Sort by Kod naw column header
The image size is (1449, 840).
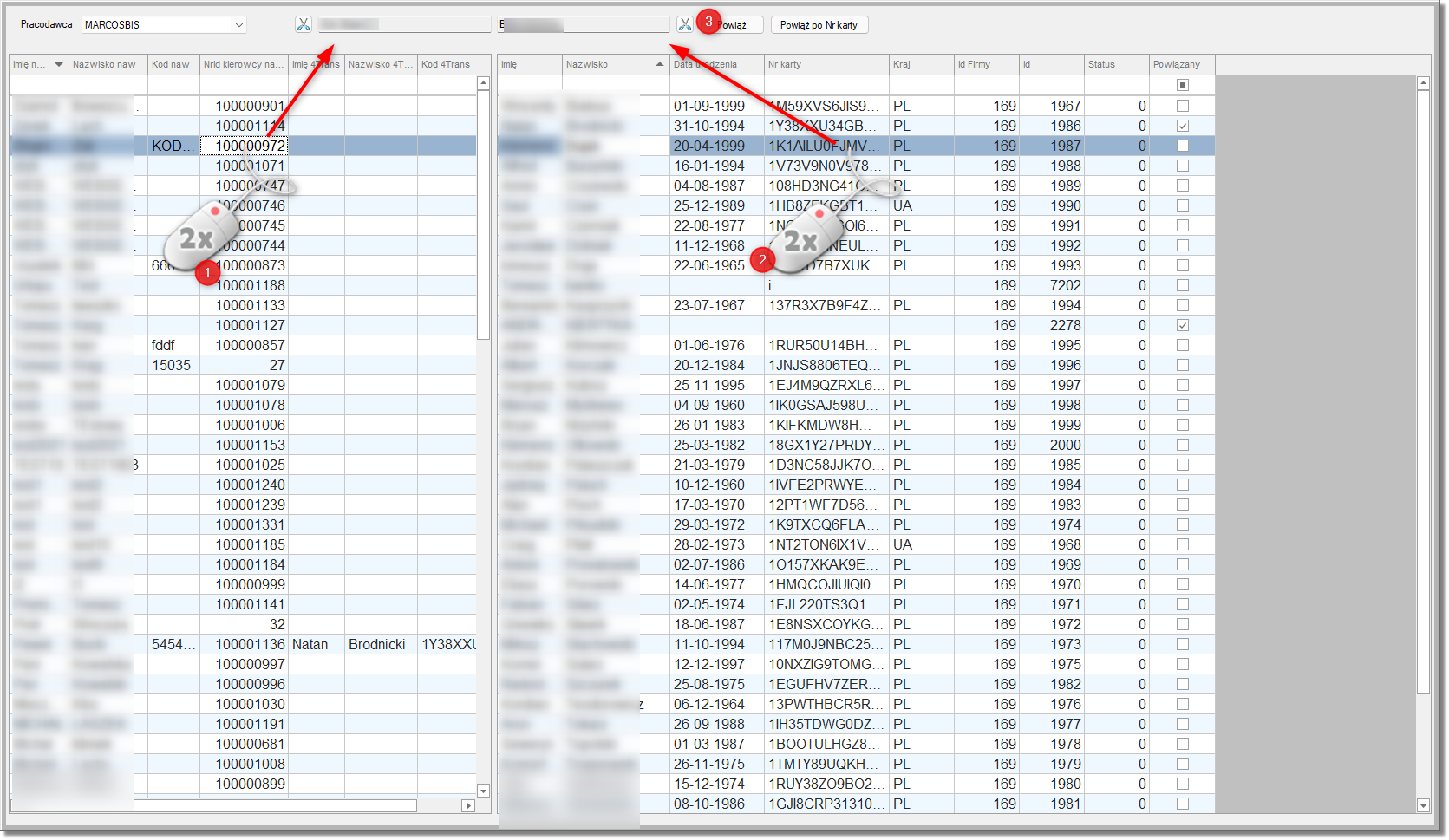[x=173, y=64]
